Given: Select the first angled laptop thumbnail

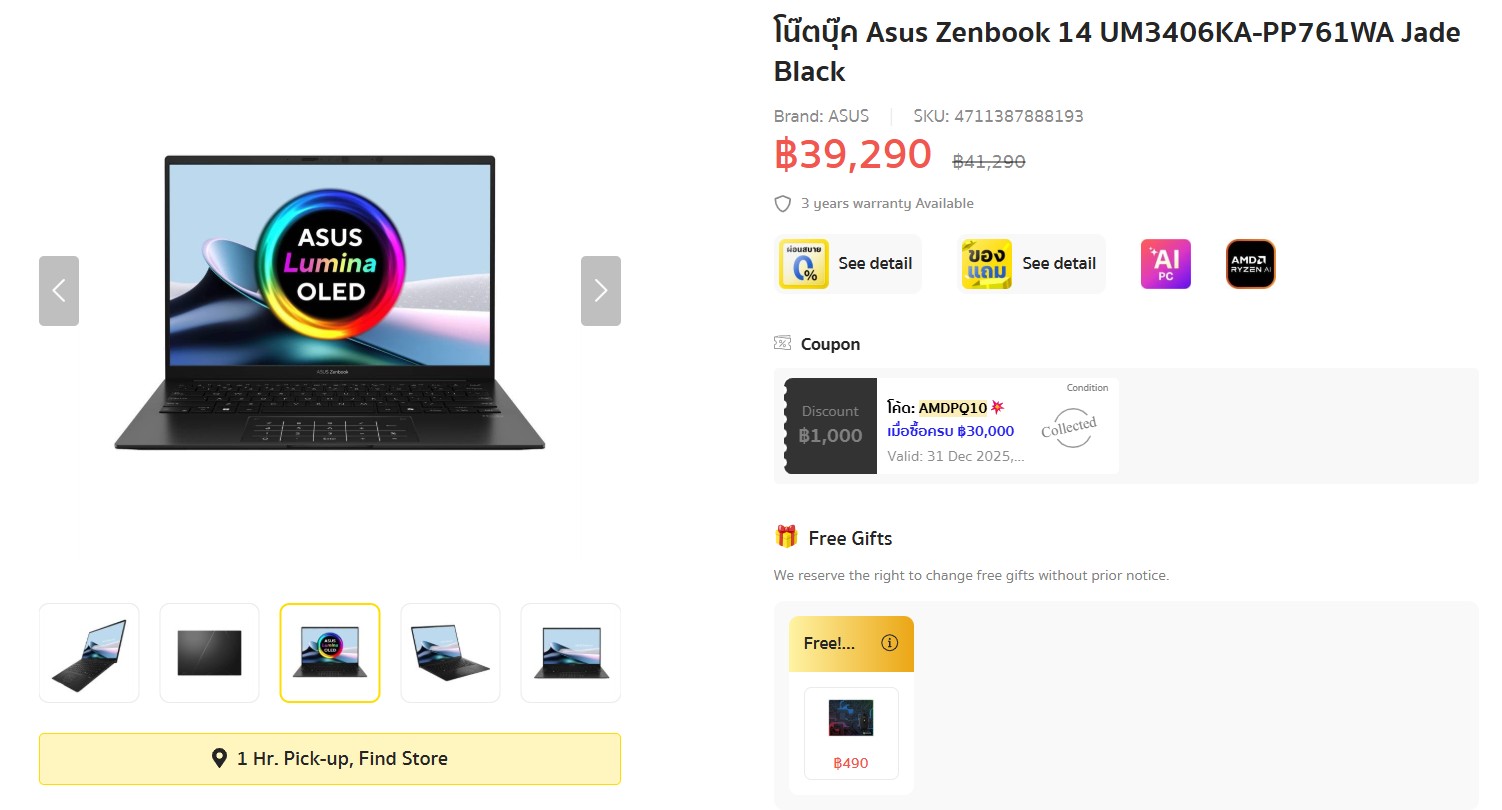Looking at the screenshot, I should coord(89,653).
